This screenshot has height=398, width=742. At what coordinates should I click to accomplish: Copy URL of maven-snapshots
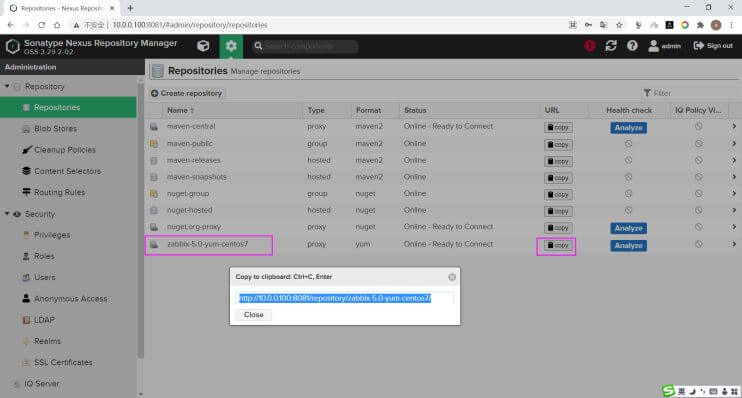558,178
